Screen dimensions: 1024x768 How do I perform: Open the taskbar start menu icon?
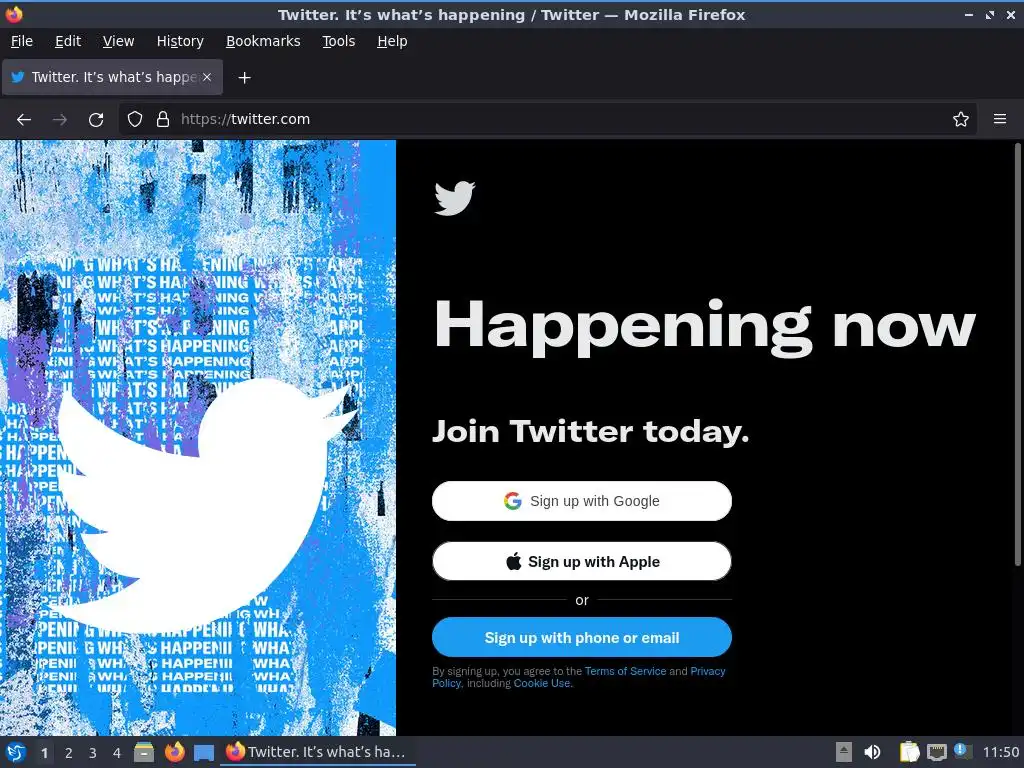click(x=15, y=752)
